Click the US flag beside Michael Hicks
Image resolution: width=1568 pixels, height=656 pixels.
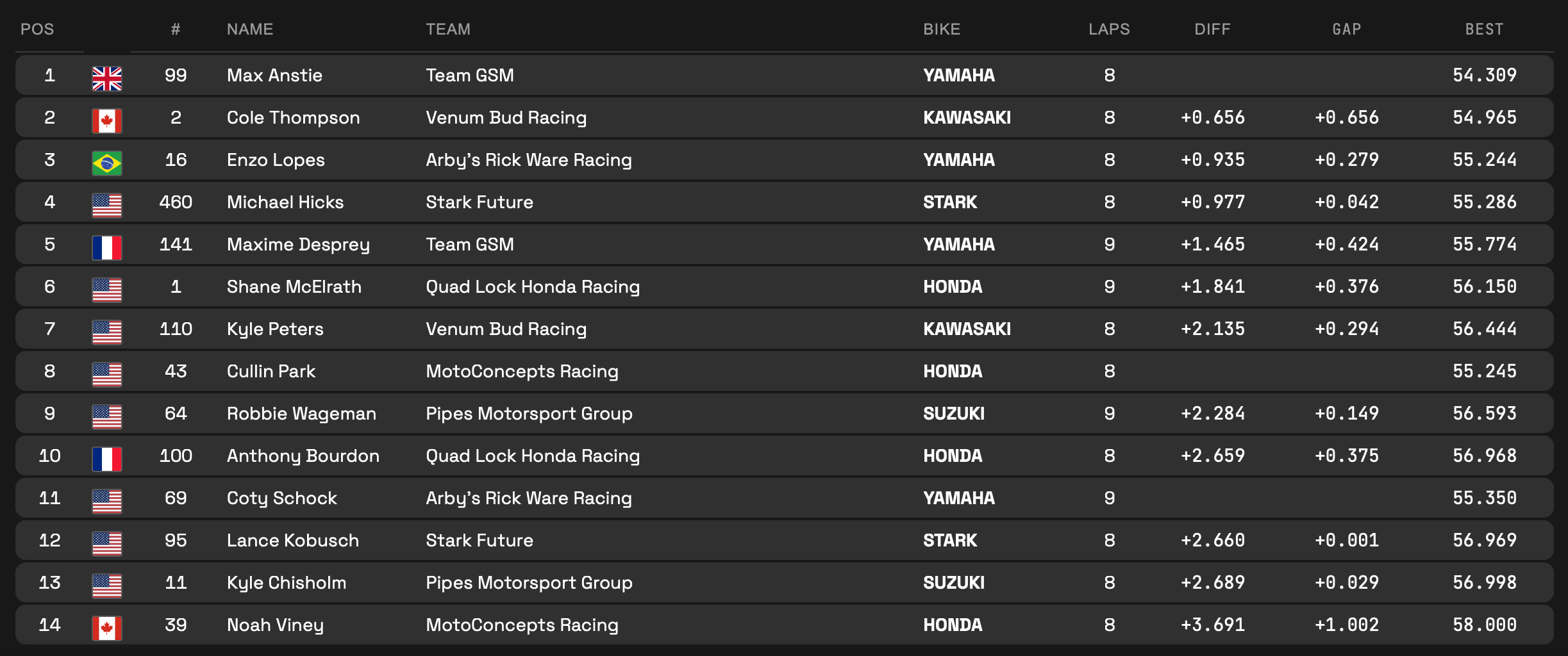107,205
